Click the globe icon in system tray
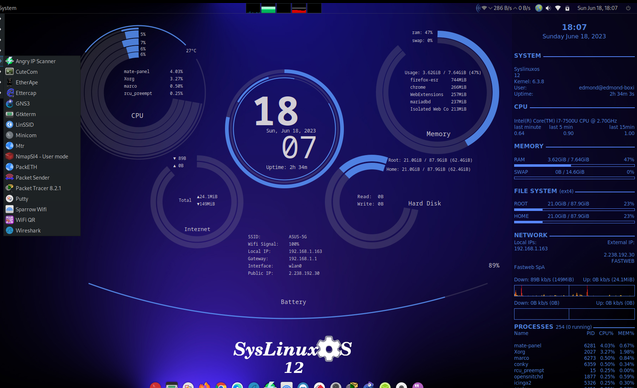Screen dimensions: 637x388 [539, 8]
